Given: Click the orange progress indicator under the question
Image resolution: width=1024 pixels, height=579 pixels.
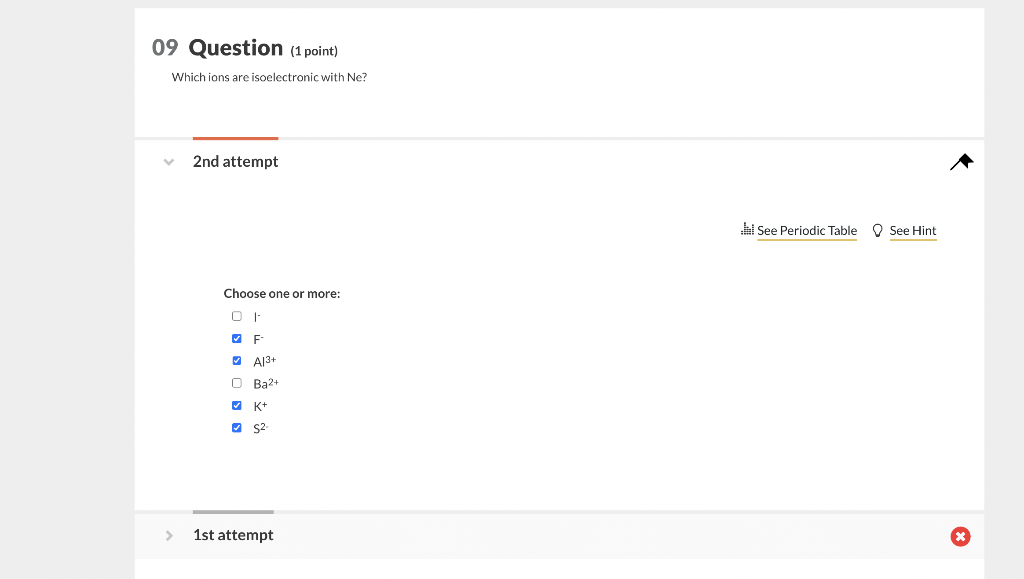Looking at the screenshot, I should click(235, 139).
